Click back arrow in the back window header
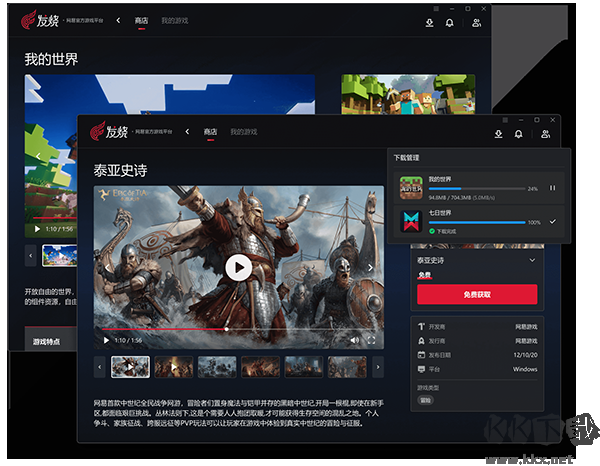600x466 pixels. (x=118, y=20)
